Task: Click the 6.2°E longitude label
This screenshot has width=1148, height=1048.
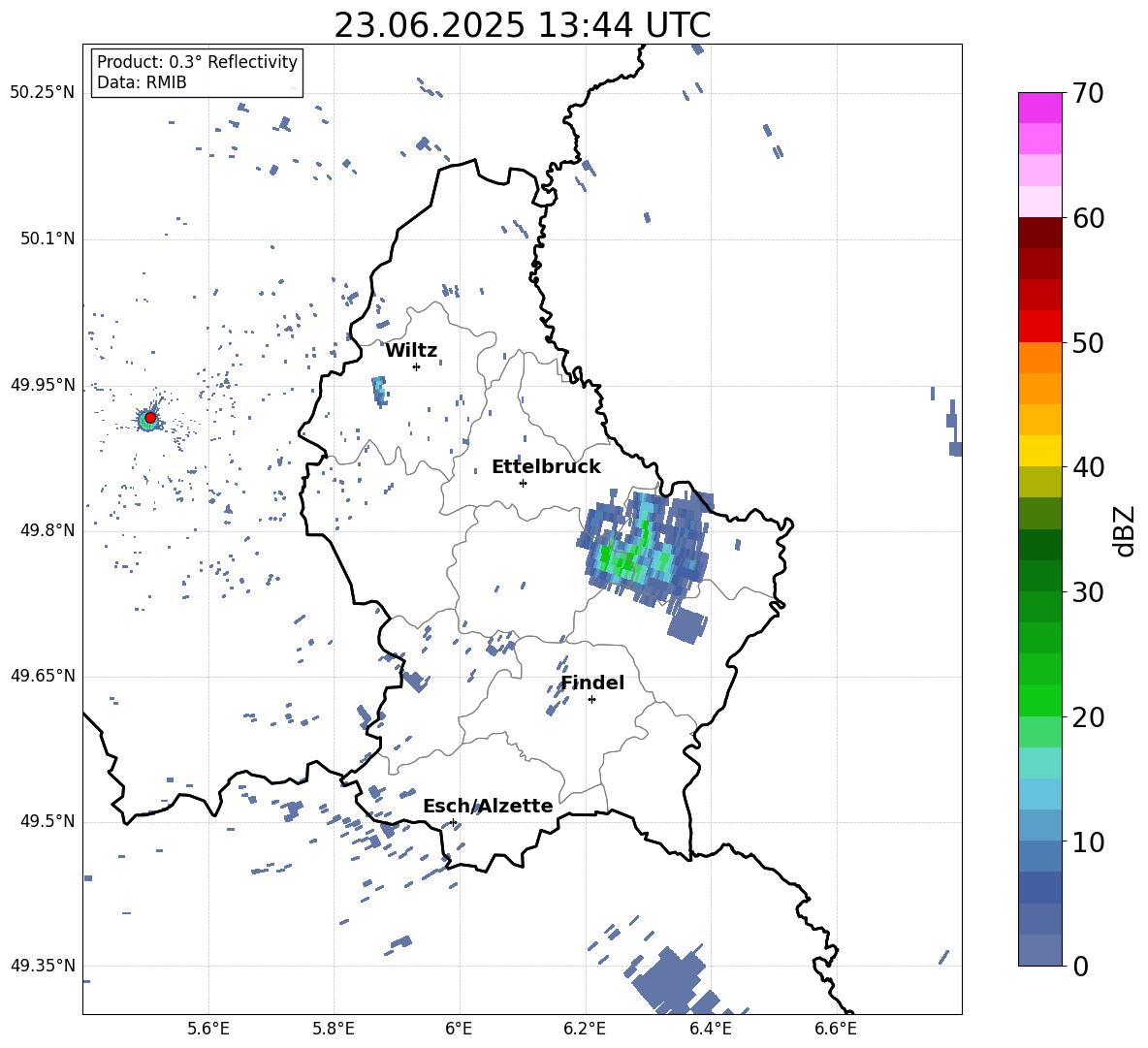Action: click(x=585, y=1029)
